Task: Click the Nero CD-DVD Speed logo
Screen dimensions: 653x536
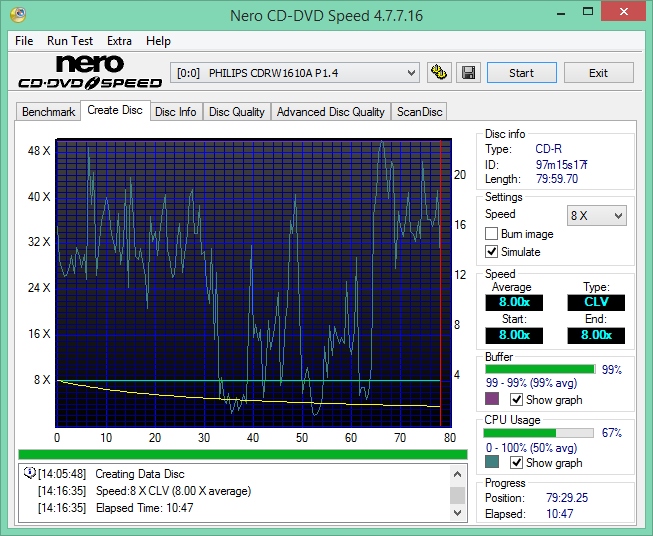Action: (x=88, y=74)
